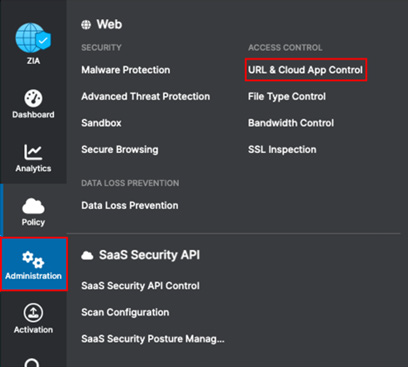Screen dimensions: 408x367
Task: Open the Sandbox policy page
Action: [101, 123]
